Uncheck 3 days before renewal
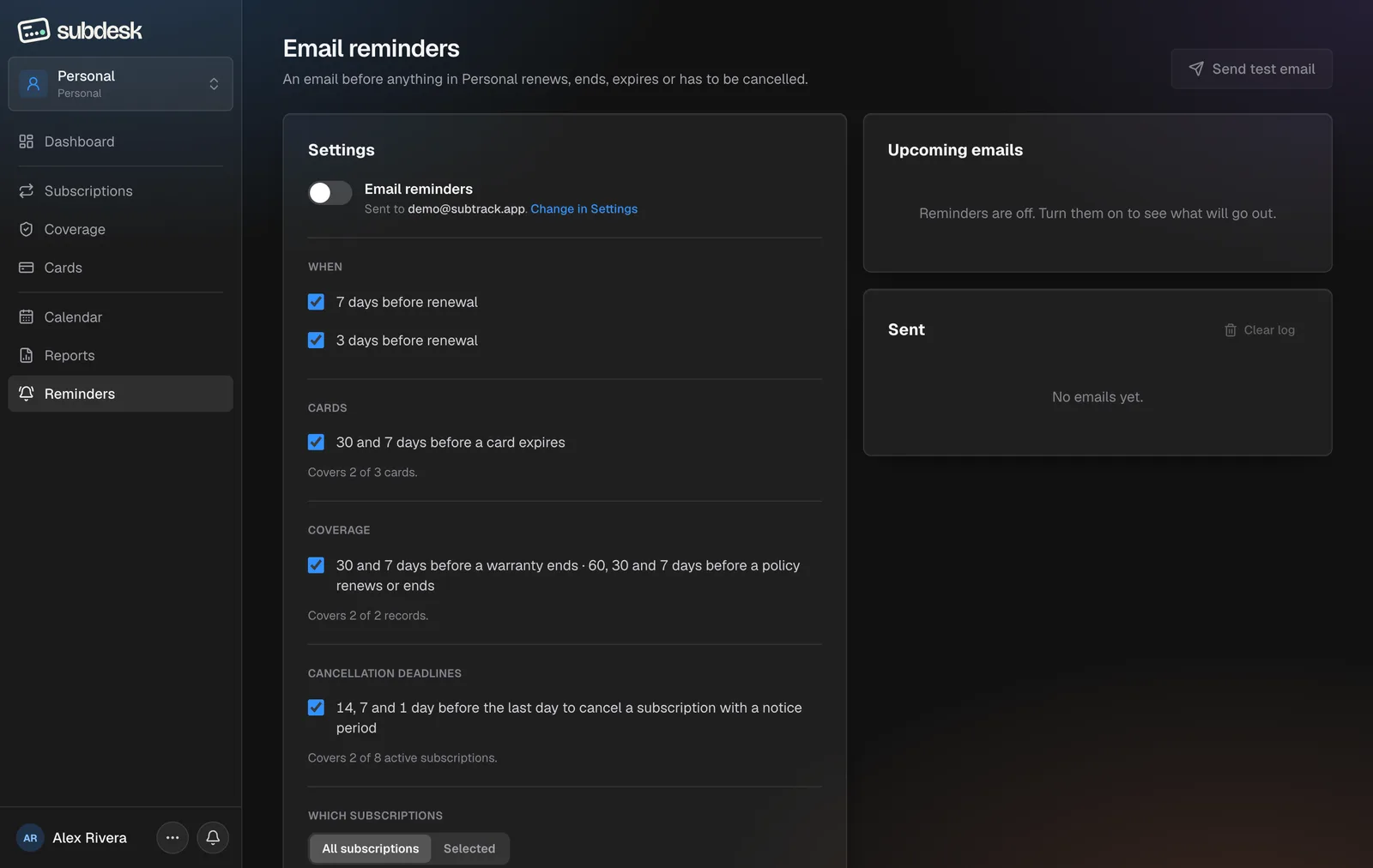Viewport: 1373px width, 868px height. 316,341
